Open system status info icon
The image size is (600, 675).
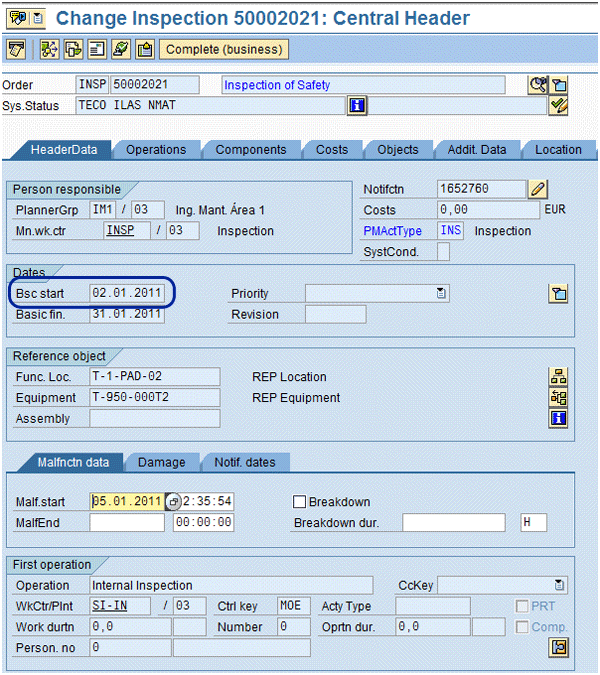pos(356,106)
